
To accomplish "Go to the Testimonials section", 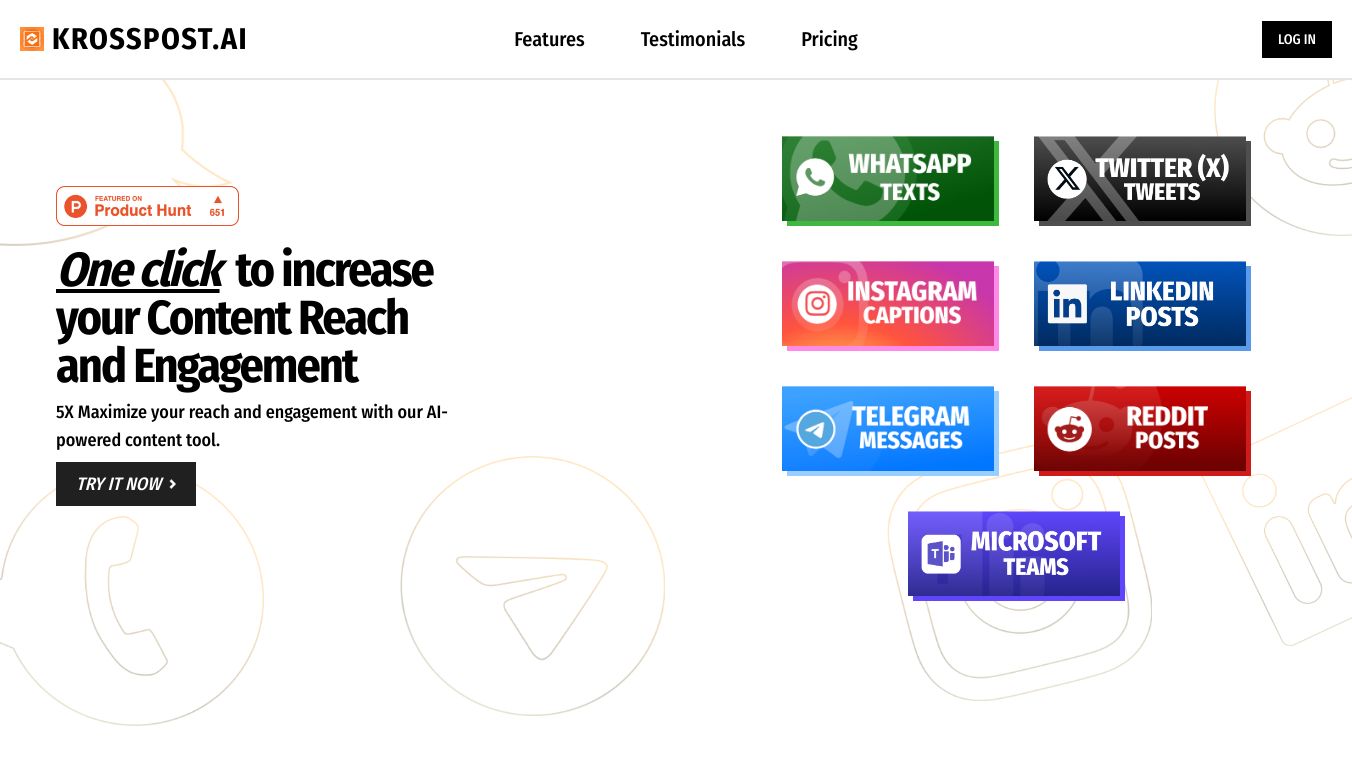I will point(692,39).
